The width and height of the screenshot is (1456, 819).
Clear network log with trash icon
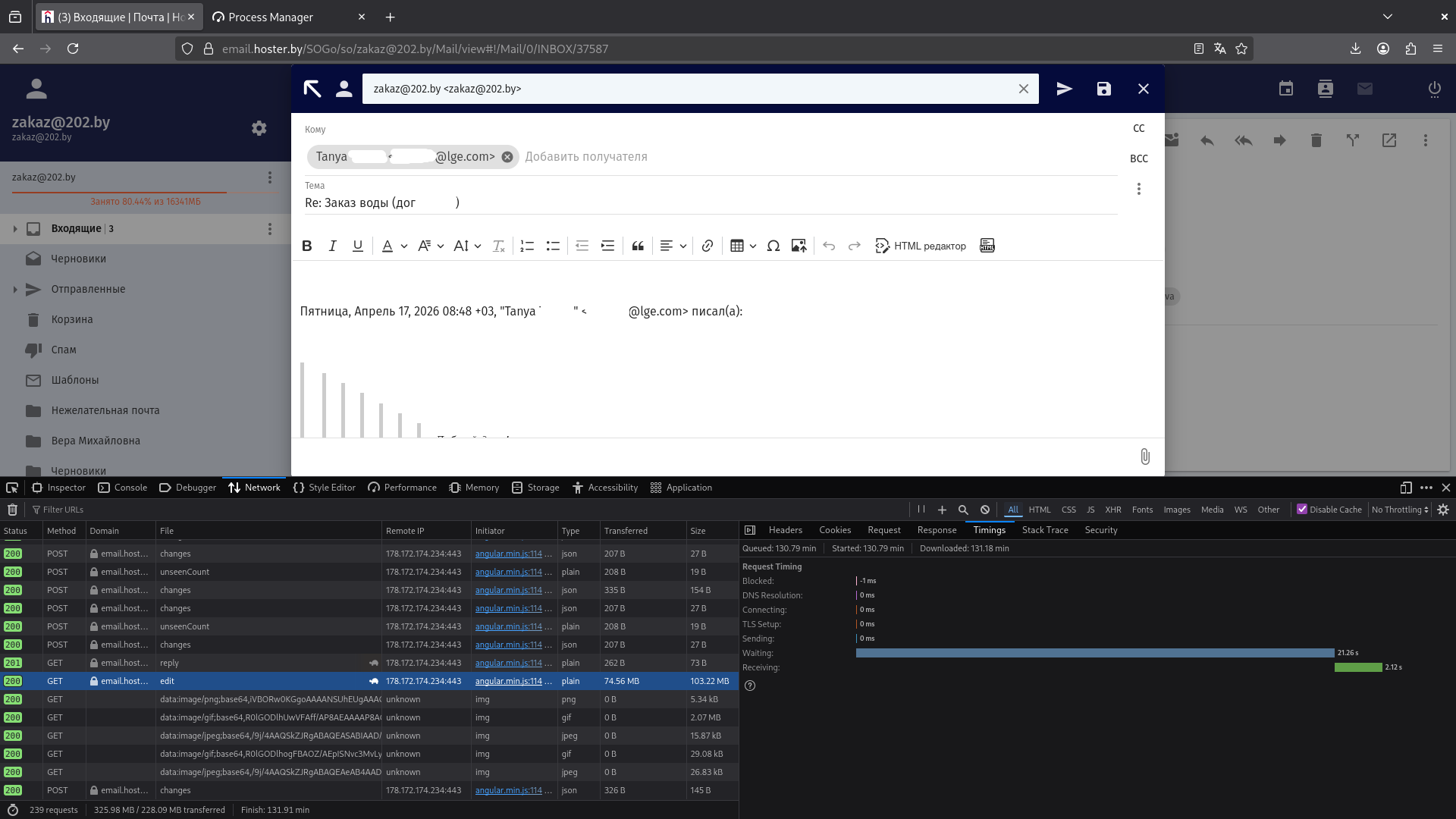[12, 510]
